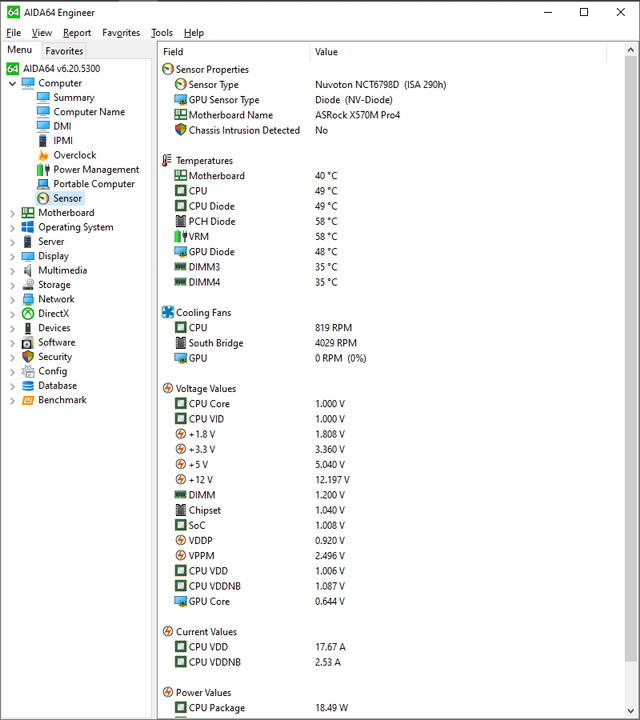Click the Chassis Intrusion Detected shield icon

point(180,130)
